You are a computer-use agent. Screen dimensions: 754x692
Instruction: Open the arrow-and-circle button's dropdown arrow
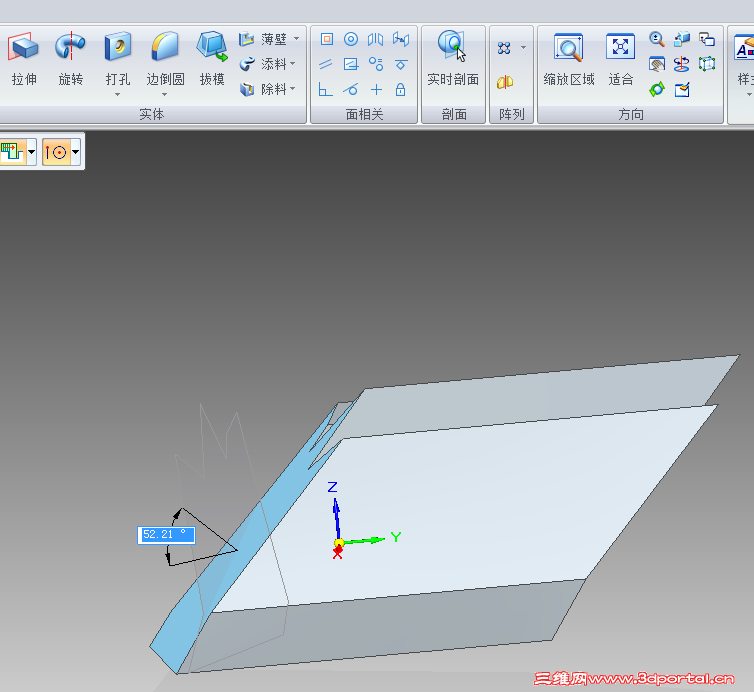point(75,152)
